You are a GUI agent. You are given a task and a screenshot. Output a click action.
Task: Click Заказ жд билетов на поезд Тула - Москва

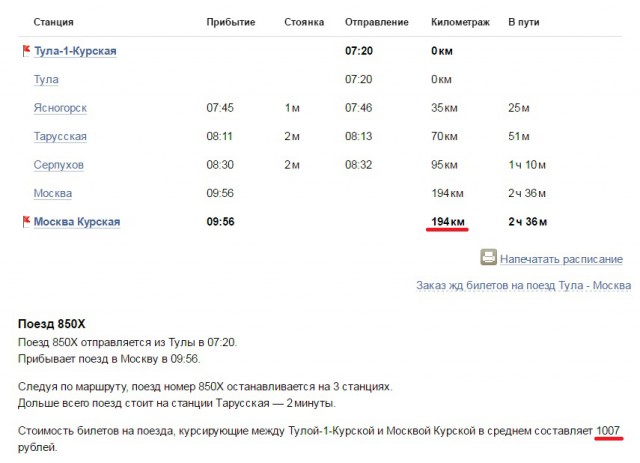[524, 285]
